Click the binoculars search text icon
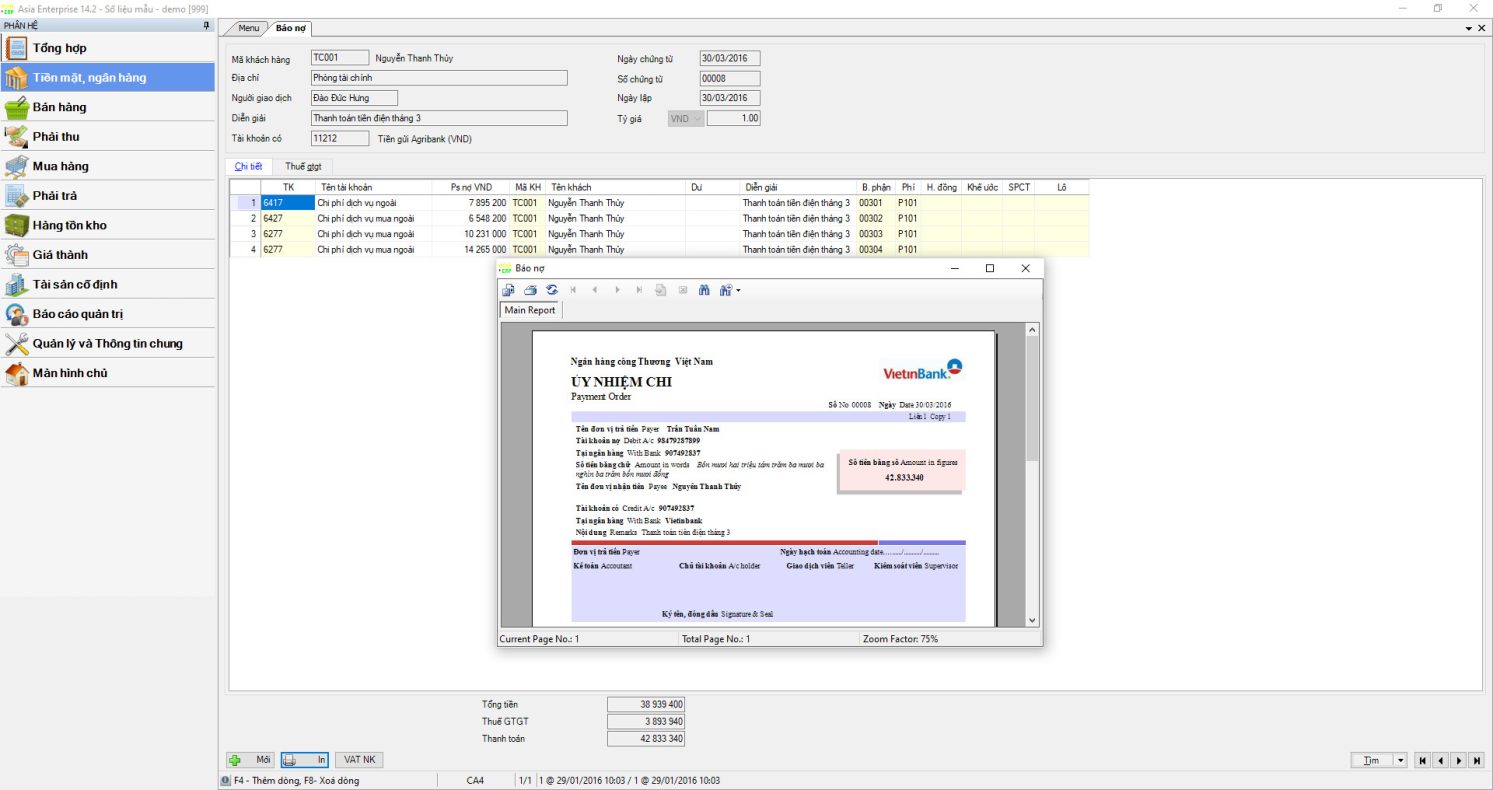The height and width of the screenshot is (790, 1493). (x=704, y=290)
